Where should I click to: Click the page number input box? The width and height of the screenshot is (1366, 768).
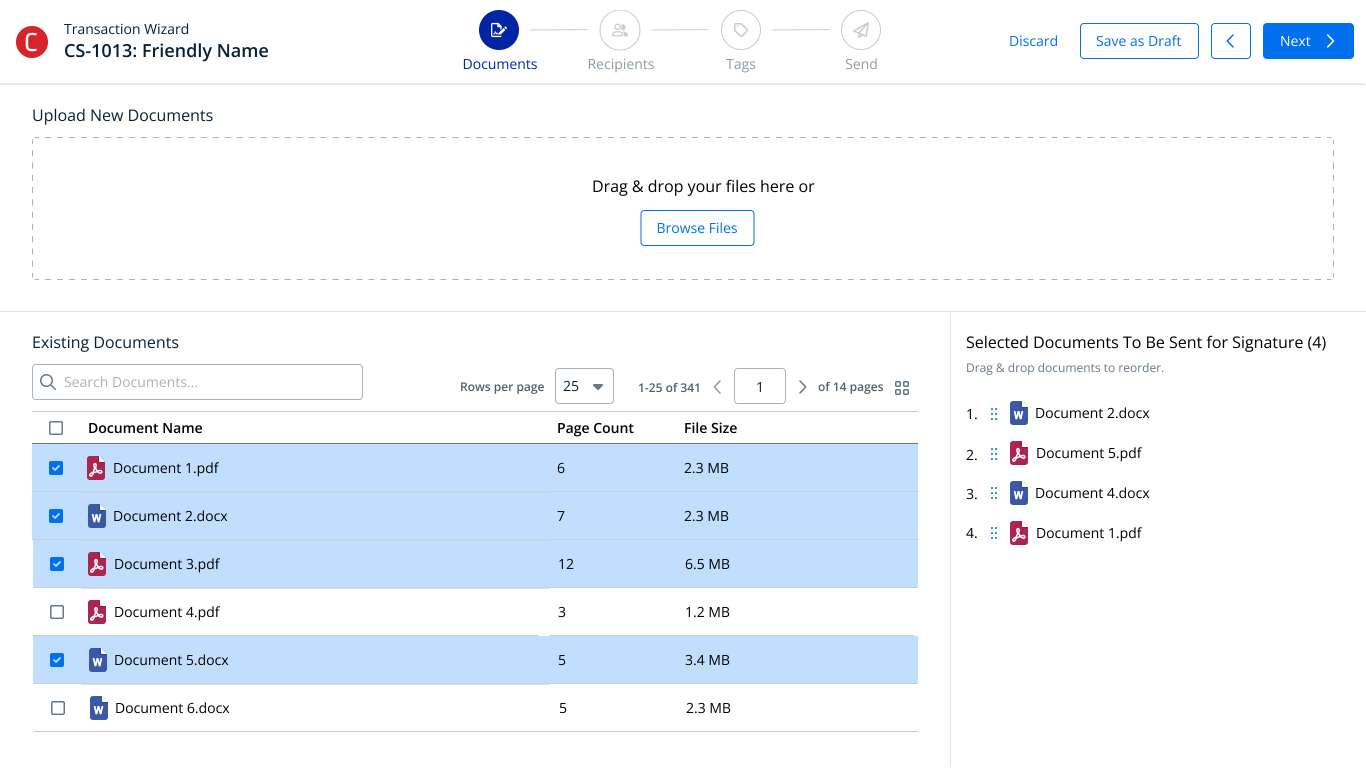pyautogui.click(x=760, y=386)
